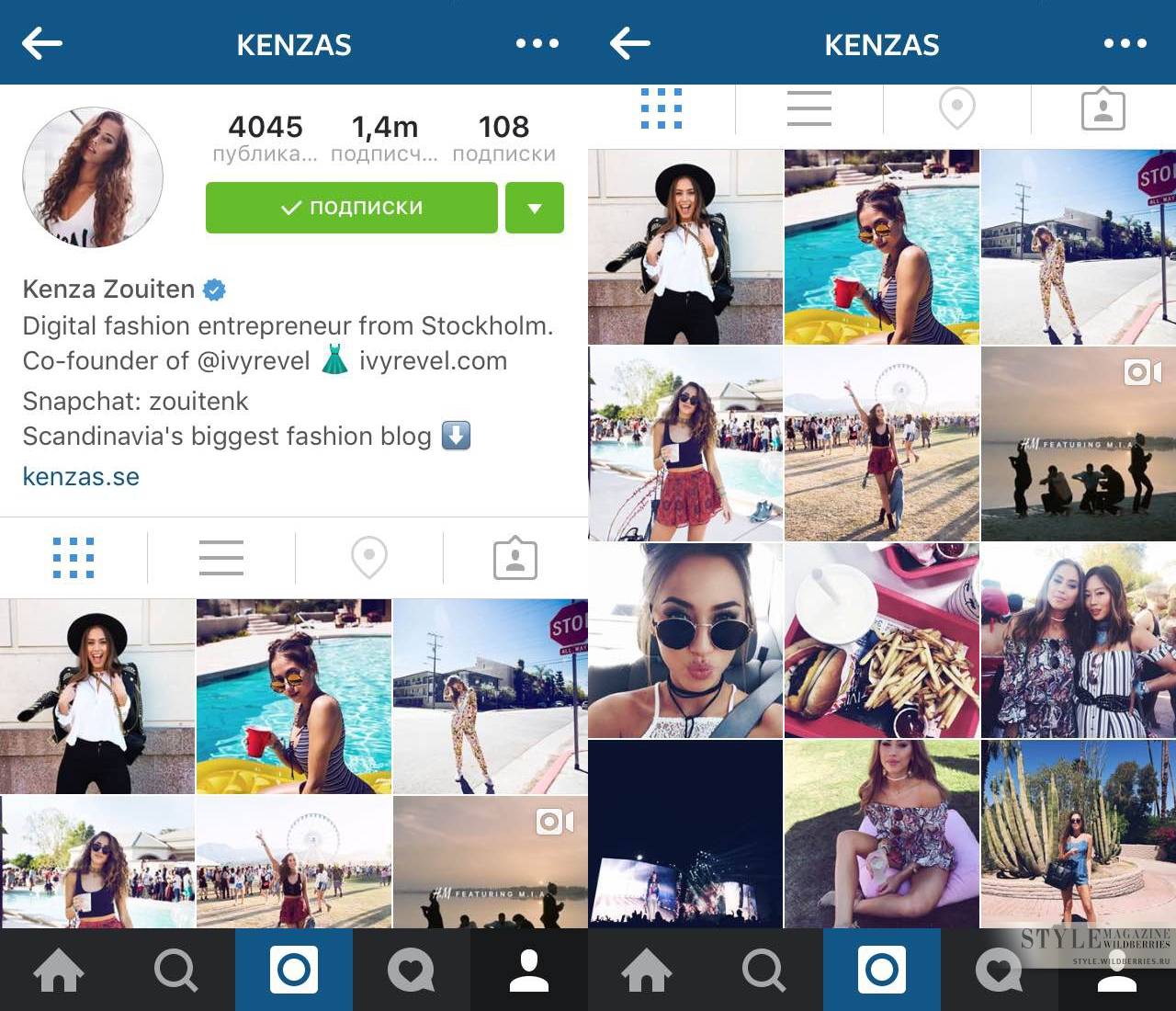Image resolution: width=1176 pixels, height=1011 pixels.
Task: Expand the green dropdown arrow beside Подписки
Action: (x=535, y=208)
